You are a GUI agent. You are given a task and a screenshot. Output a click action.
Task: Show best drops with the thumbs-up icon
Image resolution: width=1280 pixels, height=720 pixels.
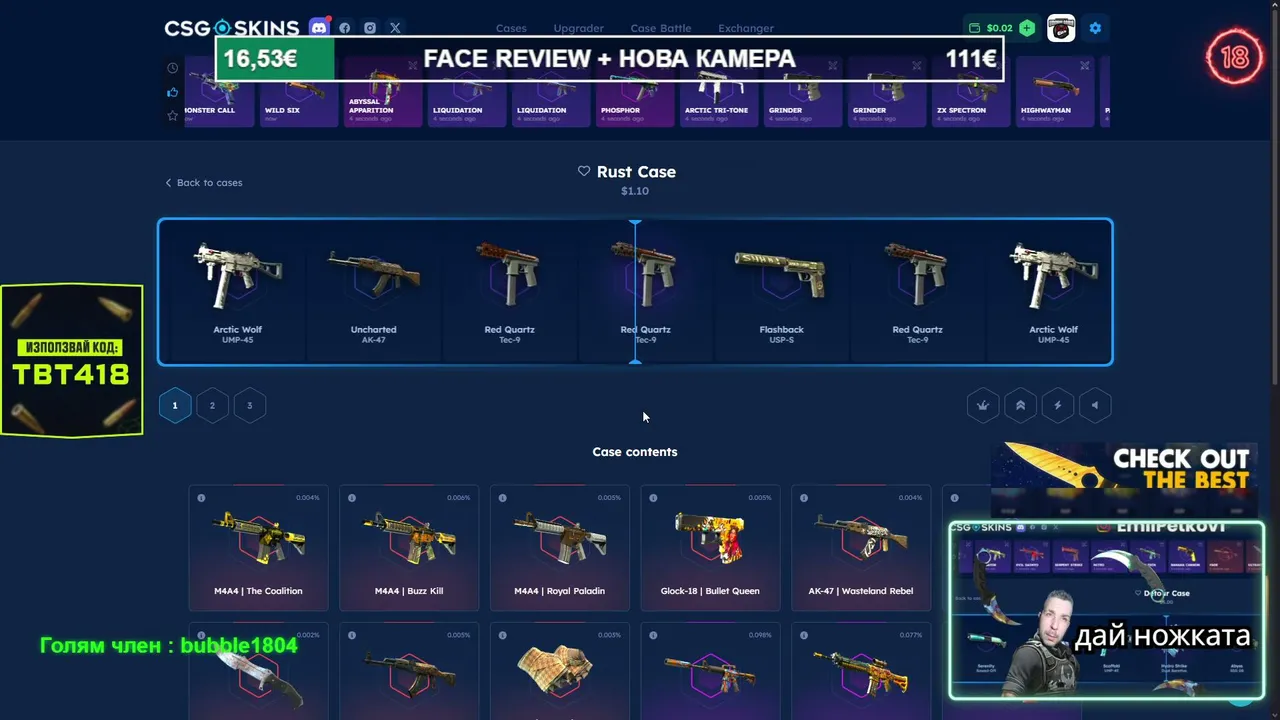[x=172, y=92]
